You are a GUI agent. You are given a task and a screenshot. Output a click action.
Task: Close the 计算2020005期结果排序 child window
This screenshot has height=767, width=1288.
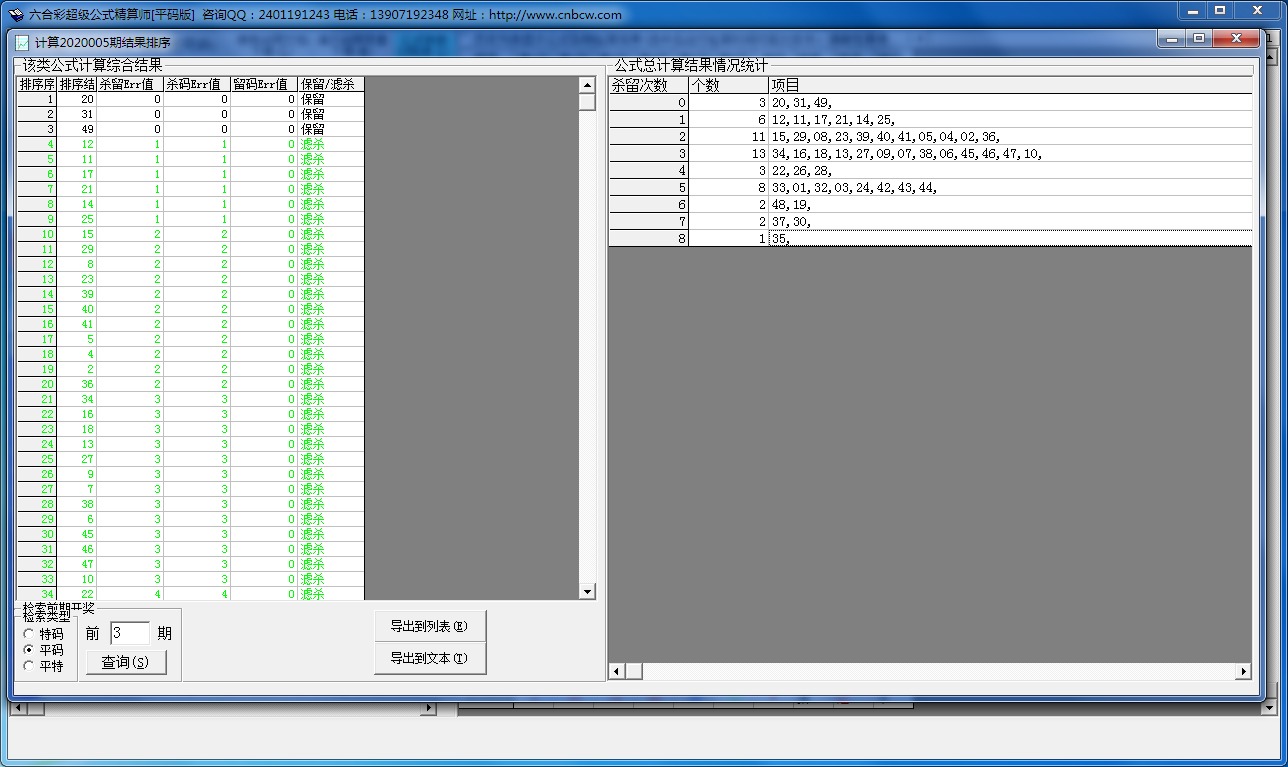coord(1237,38)
